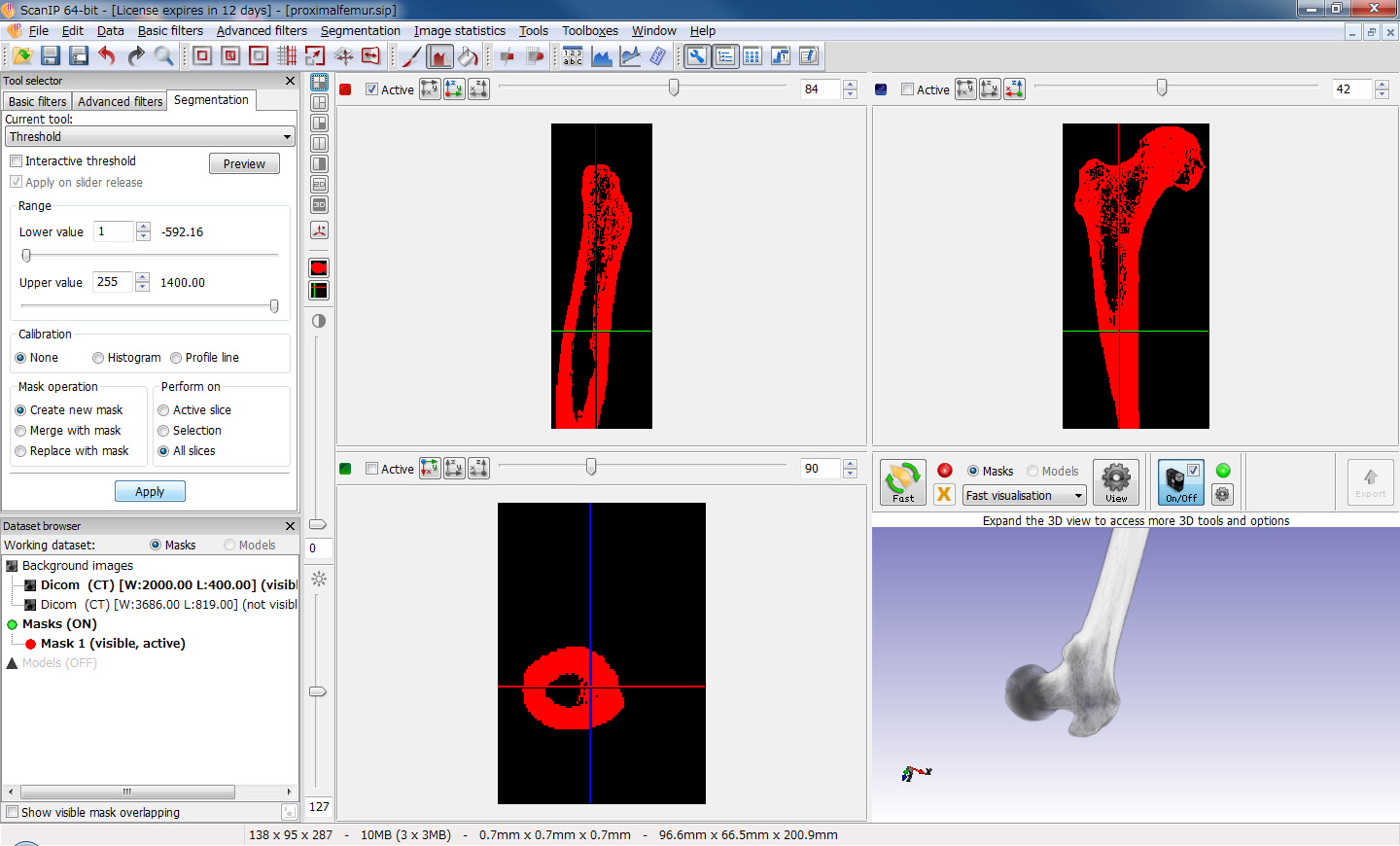Screen dimensions: 1400x846
Task: Switch to the 2D only view layout
Action: point(319,184)
